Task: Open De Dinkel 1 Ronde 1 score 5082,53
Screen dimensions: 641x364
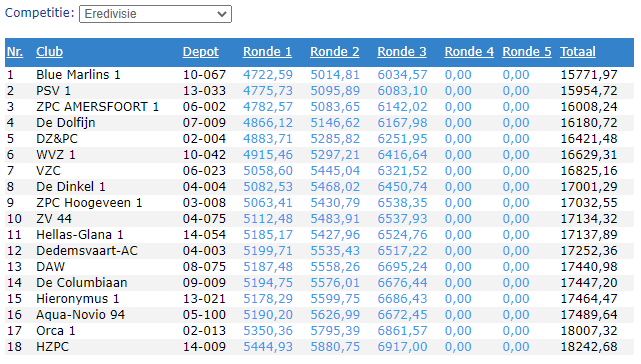Action: coord(268,187)
